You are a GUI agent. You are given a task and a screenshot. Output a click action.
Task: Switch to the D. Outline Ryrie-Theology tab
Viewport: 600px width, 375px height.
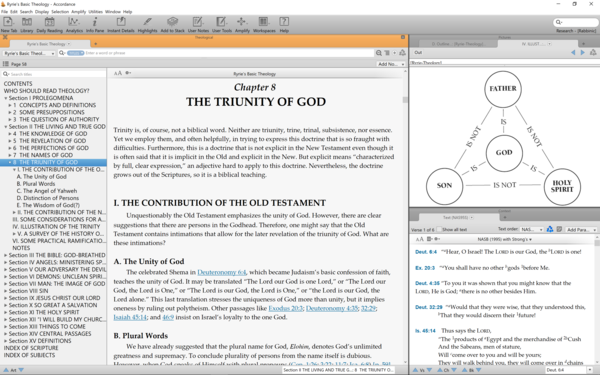tap(458, 44)
